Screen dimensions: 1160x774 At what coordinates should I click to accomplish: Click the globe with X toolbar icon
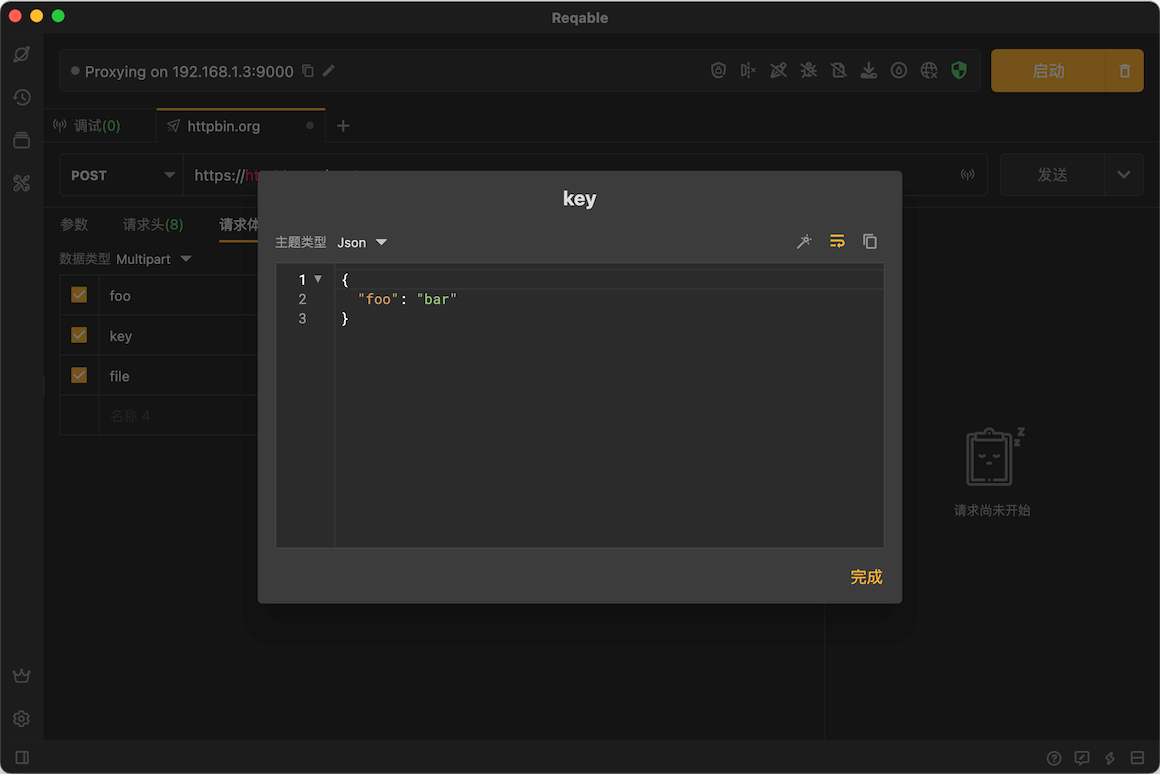pos(928,70)
